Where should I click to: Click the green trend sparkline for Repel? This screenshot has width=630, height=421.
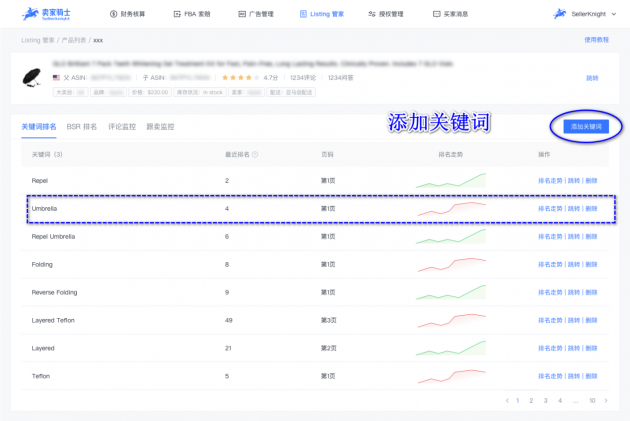point(451,180)
